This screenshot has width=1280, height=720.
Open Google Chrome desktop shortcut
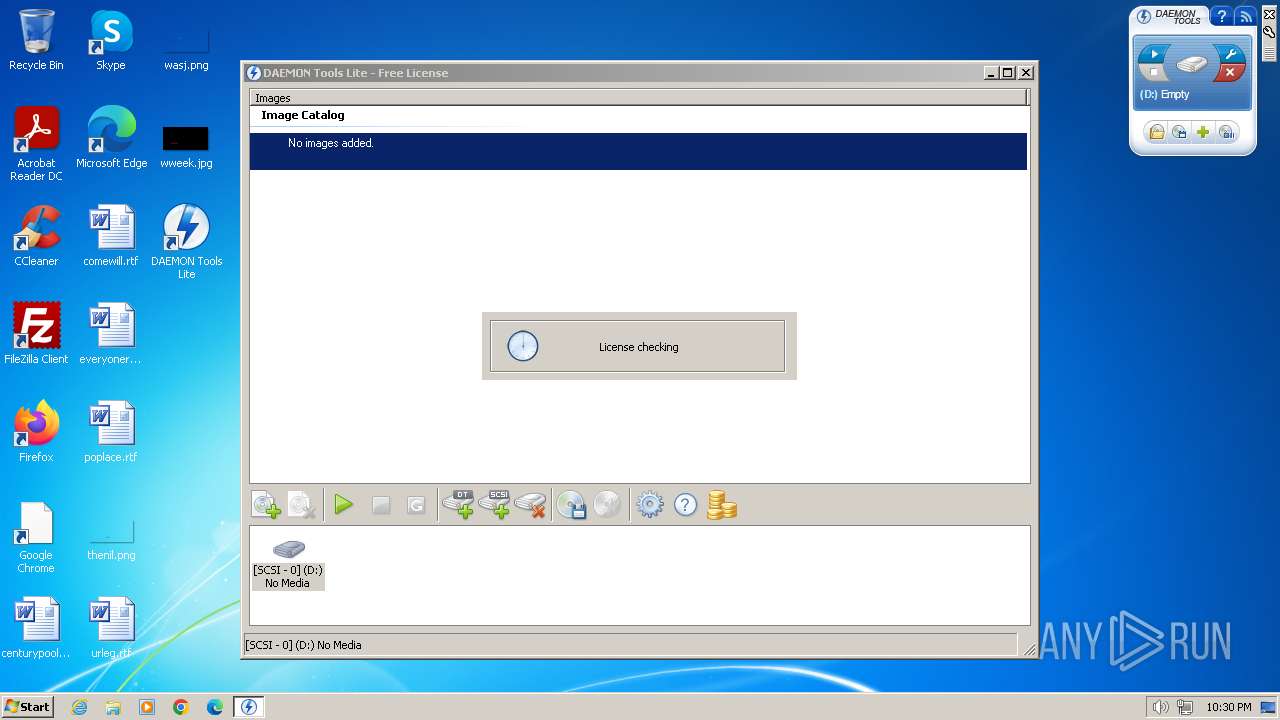[36, 538]
